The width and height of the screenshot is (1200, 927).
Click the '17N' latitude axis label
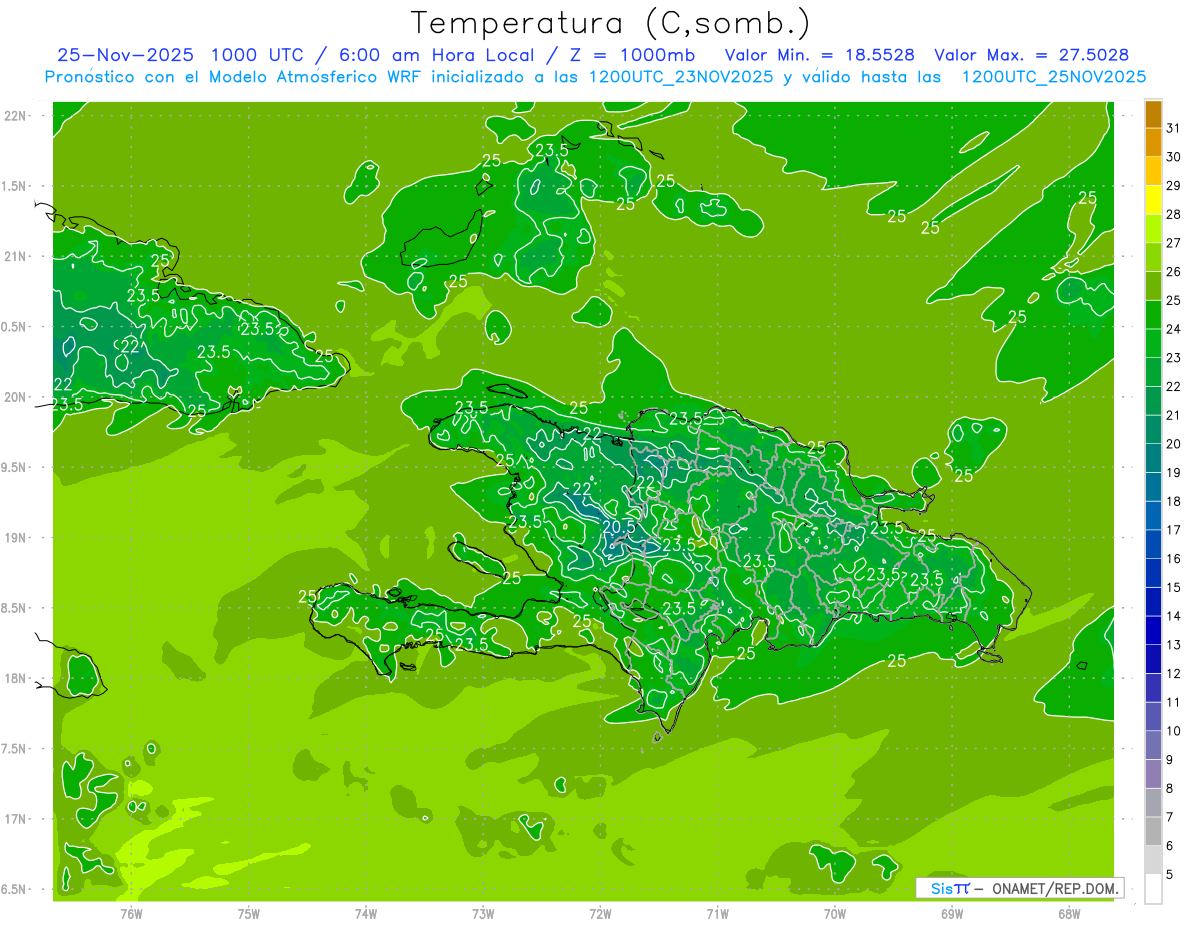(16, 820)
